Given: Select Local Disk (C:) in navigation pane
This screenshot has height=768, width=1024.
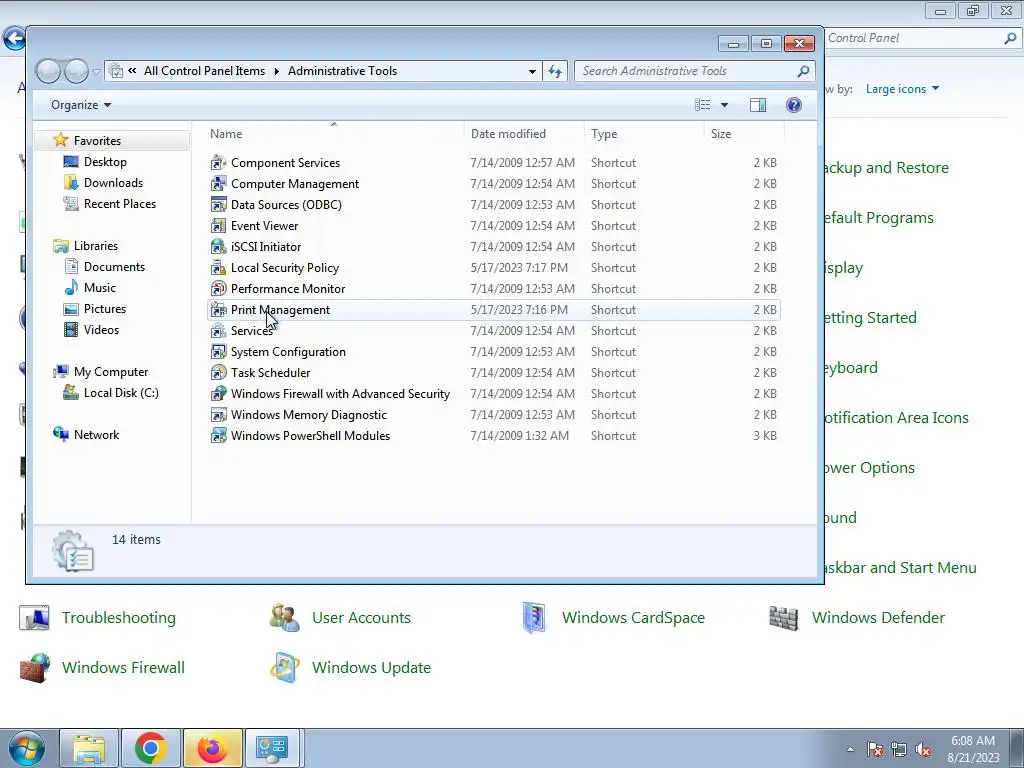Looking at the screenshot, I should tap(121, 392).
